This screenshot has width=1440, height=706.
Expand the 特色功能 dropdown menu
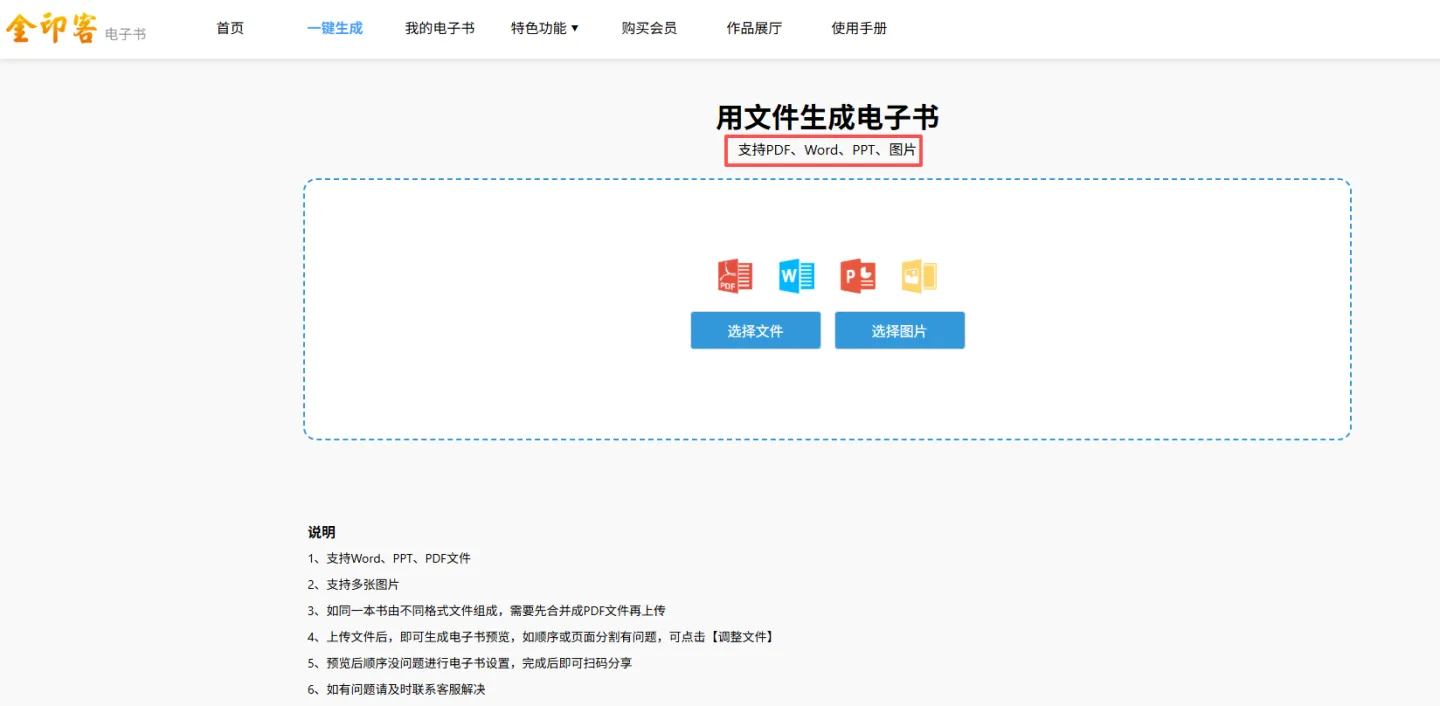click(x=545, y=28)
